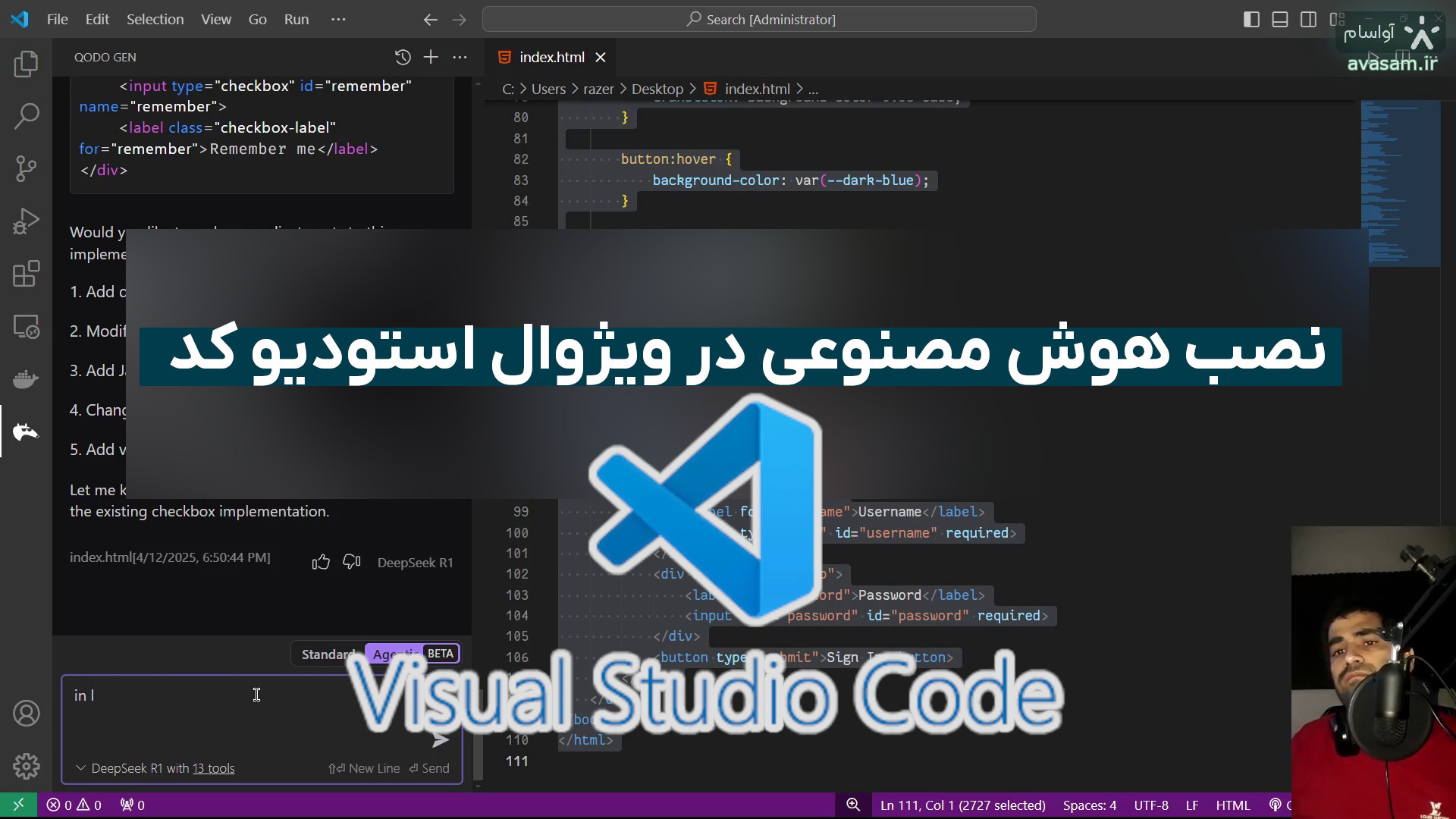Click HTML language mode in status bar
1456x819 pixels.
(1232, 805)
